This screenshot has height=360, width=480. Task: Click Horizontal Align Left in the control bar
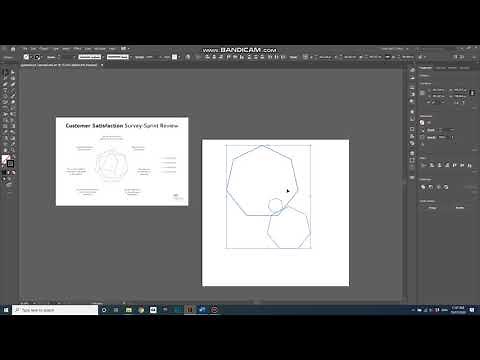point(207,57)
